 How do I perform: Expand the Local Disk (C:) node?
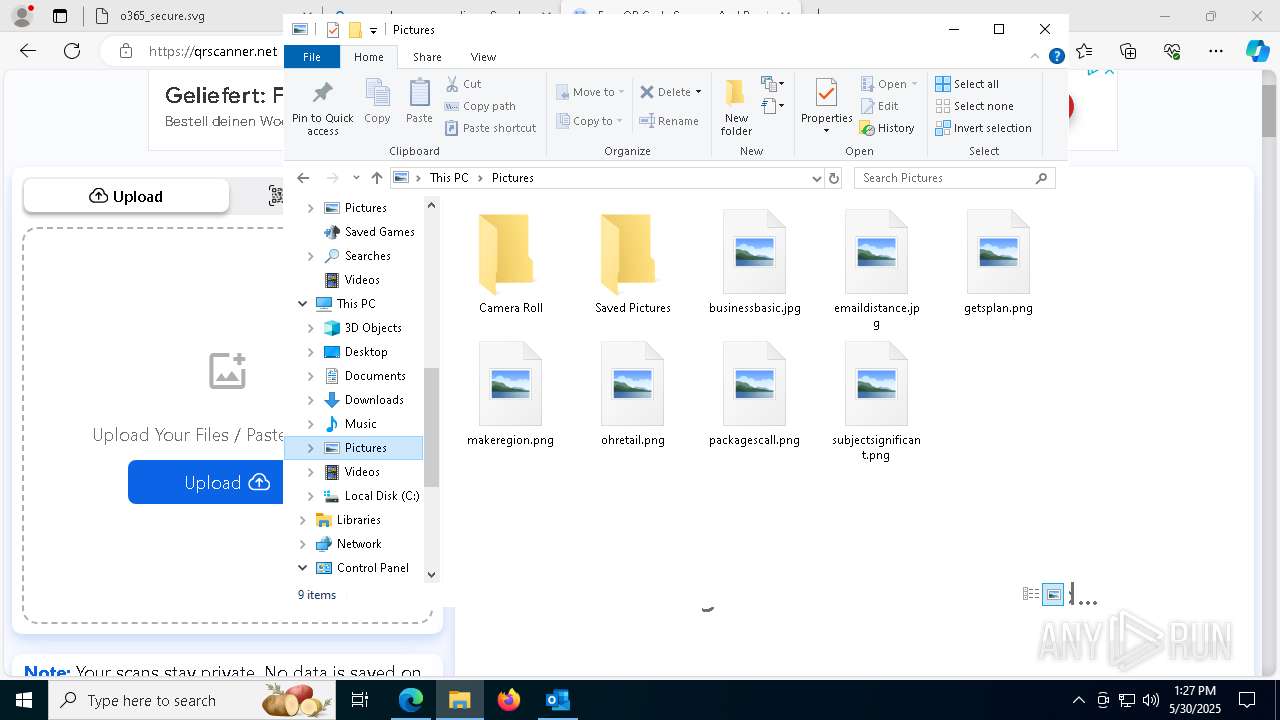[x=310, y=496]
